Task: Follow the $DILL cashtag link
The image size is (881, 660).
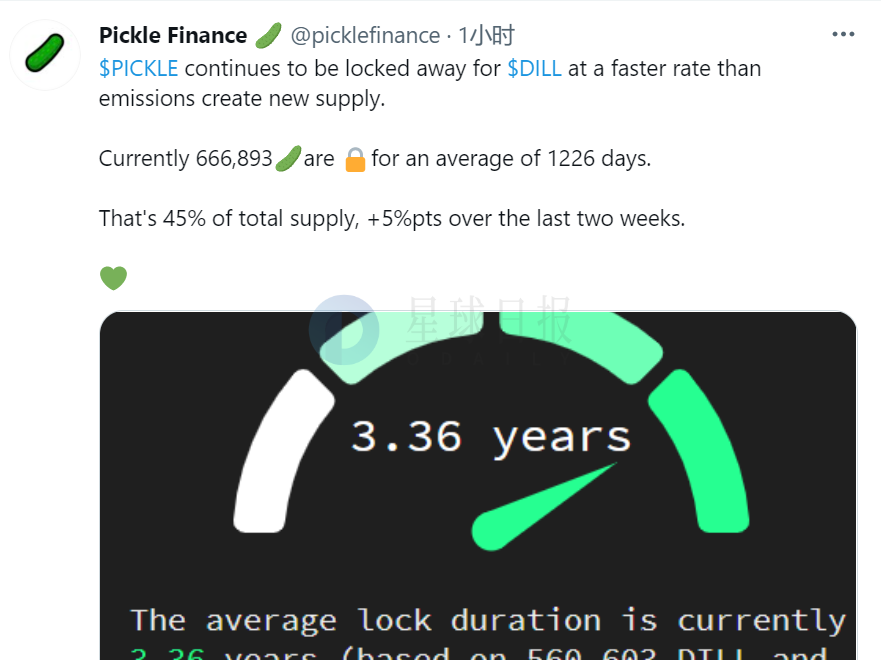Action: (x=534, y=68)
